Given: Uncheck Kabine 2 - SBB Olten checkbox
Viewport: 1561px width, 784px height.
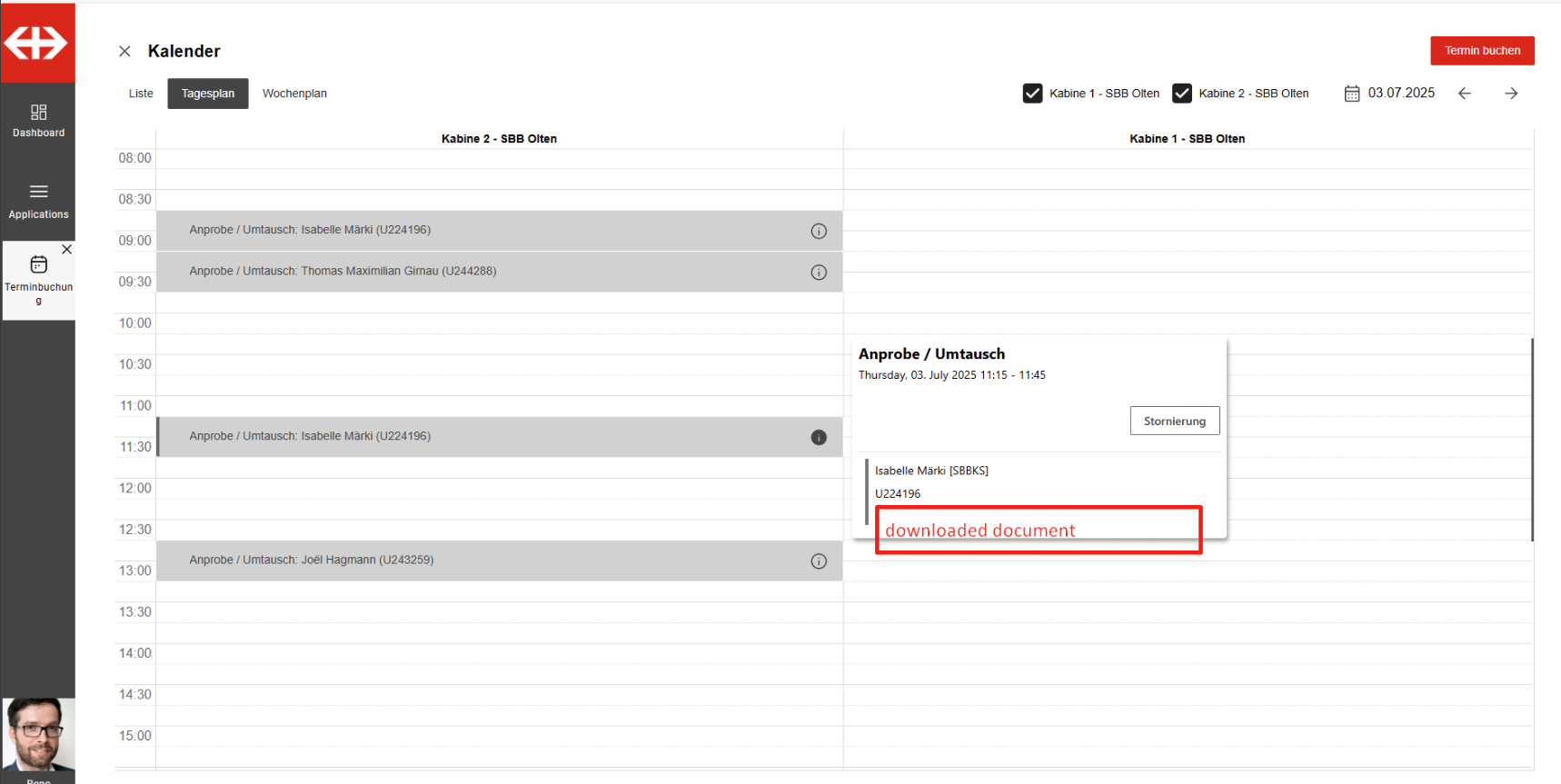Looking at the screenshot, I should 1181,94.
